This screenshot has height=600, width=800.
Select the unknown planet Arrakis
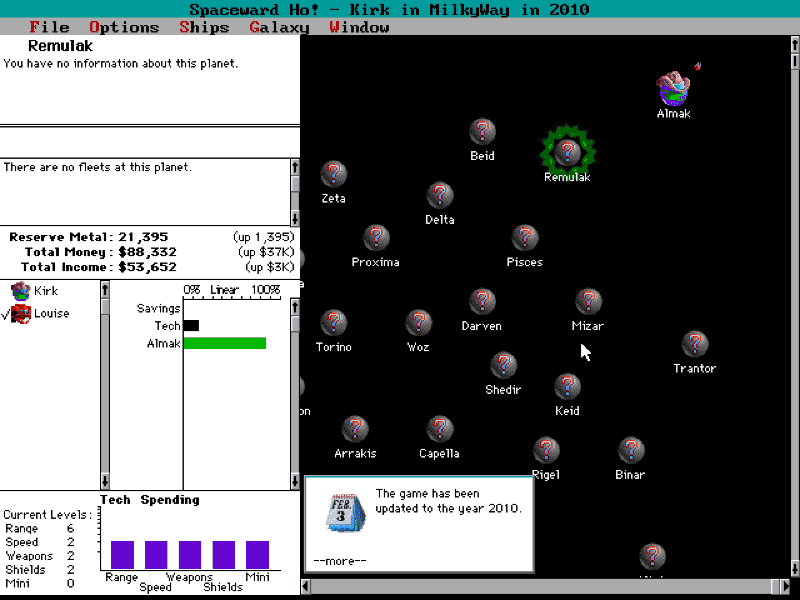click(355, 429)
